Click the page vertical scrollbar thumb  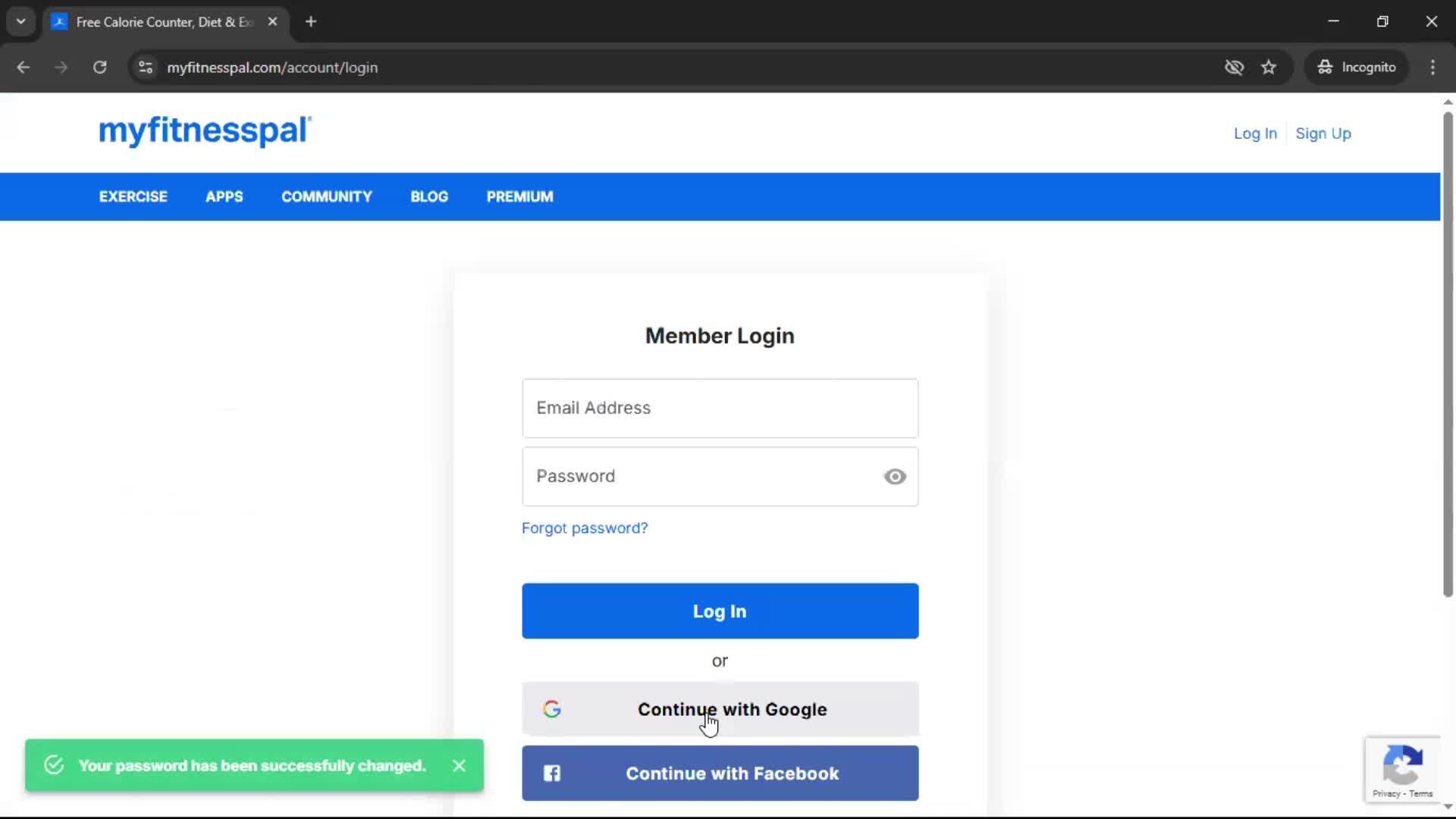(1448, 354)
